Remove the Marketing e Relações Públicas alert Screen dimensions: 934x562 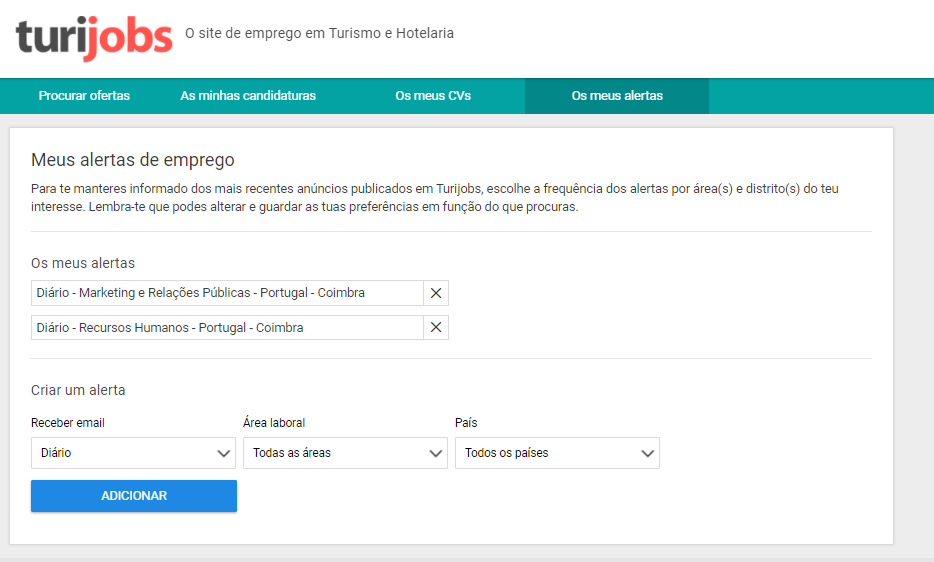point(436,293)
